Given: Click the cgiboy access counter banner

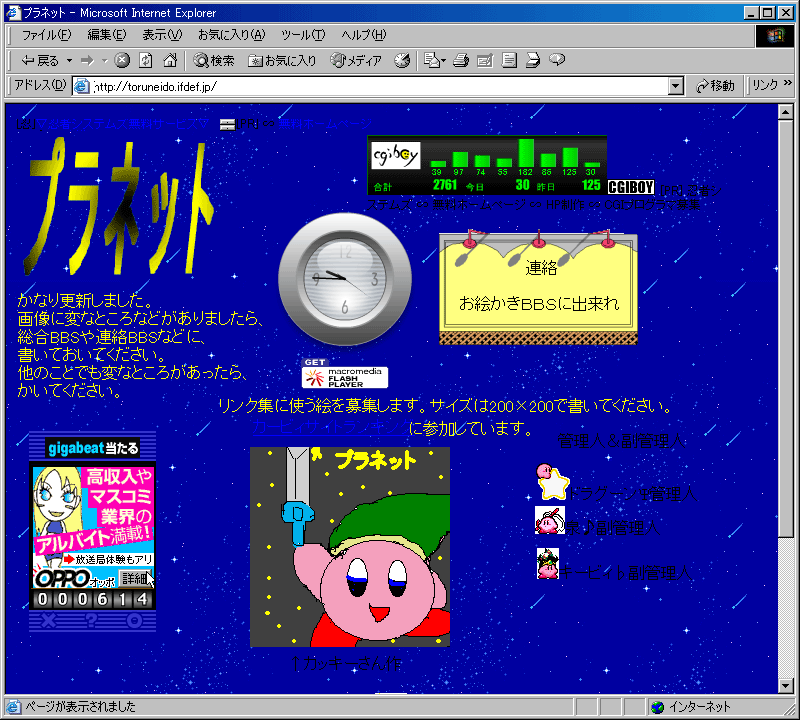Looking at the screenshot, I should pos(487,165).
